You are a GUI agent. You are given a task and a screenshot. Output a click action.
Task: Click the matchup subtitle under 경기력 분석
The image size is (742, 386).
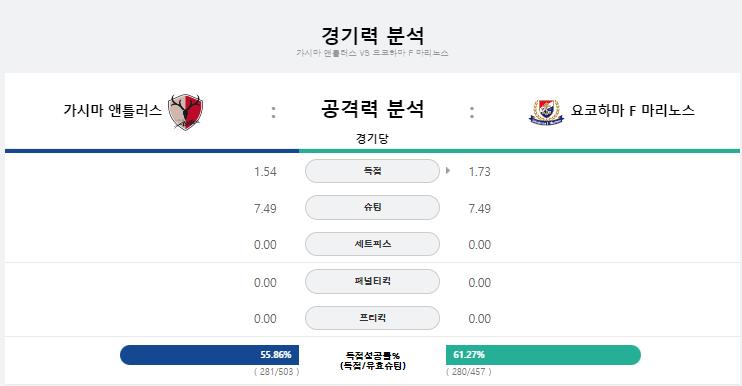click(372, 53)
